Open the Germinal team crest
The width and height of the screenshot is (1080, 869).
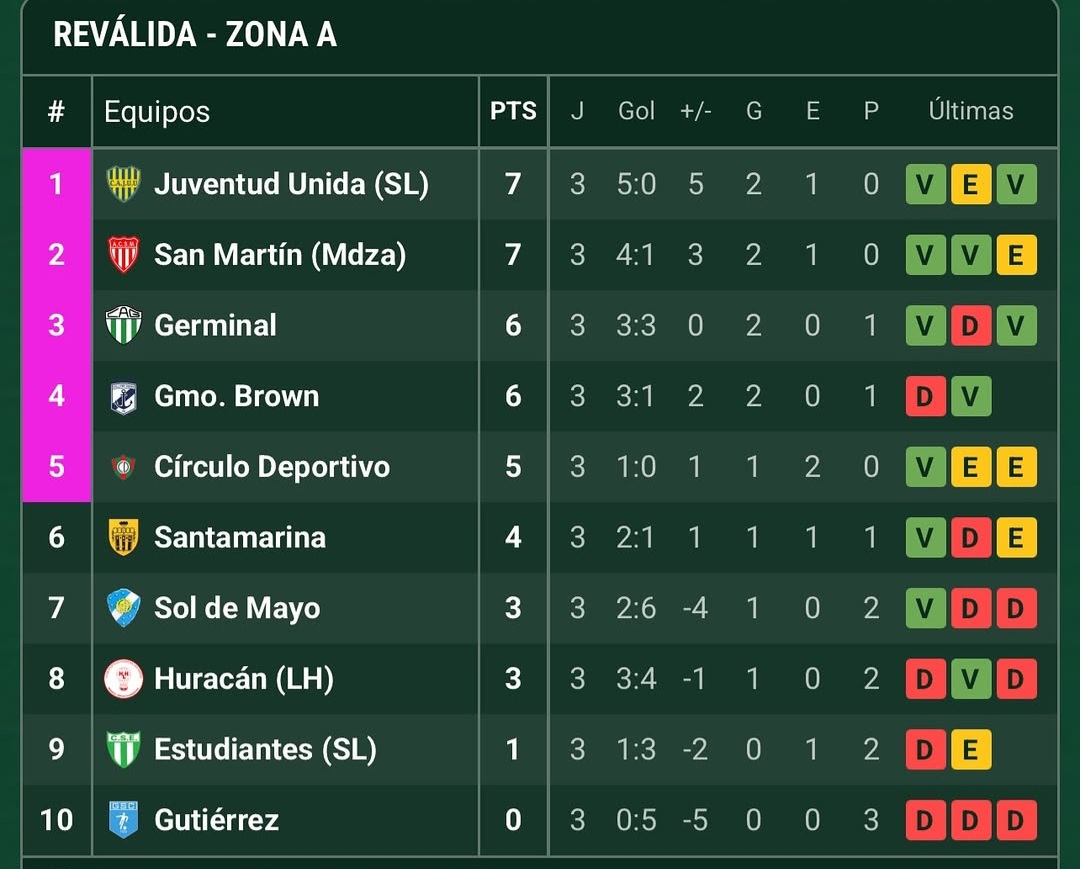123,325
